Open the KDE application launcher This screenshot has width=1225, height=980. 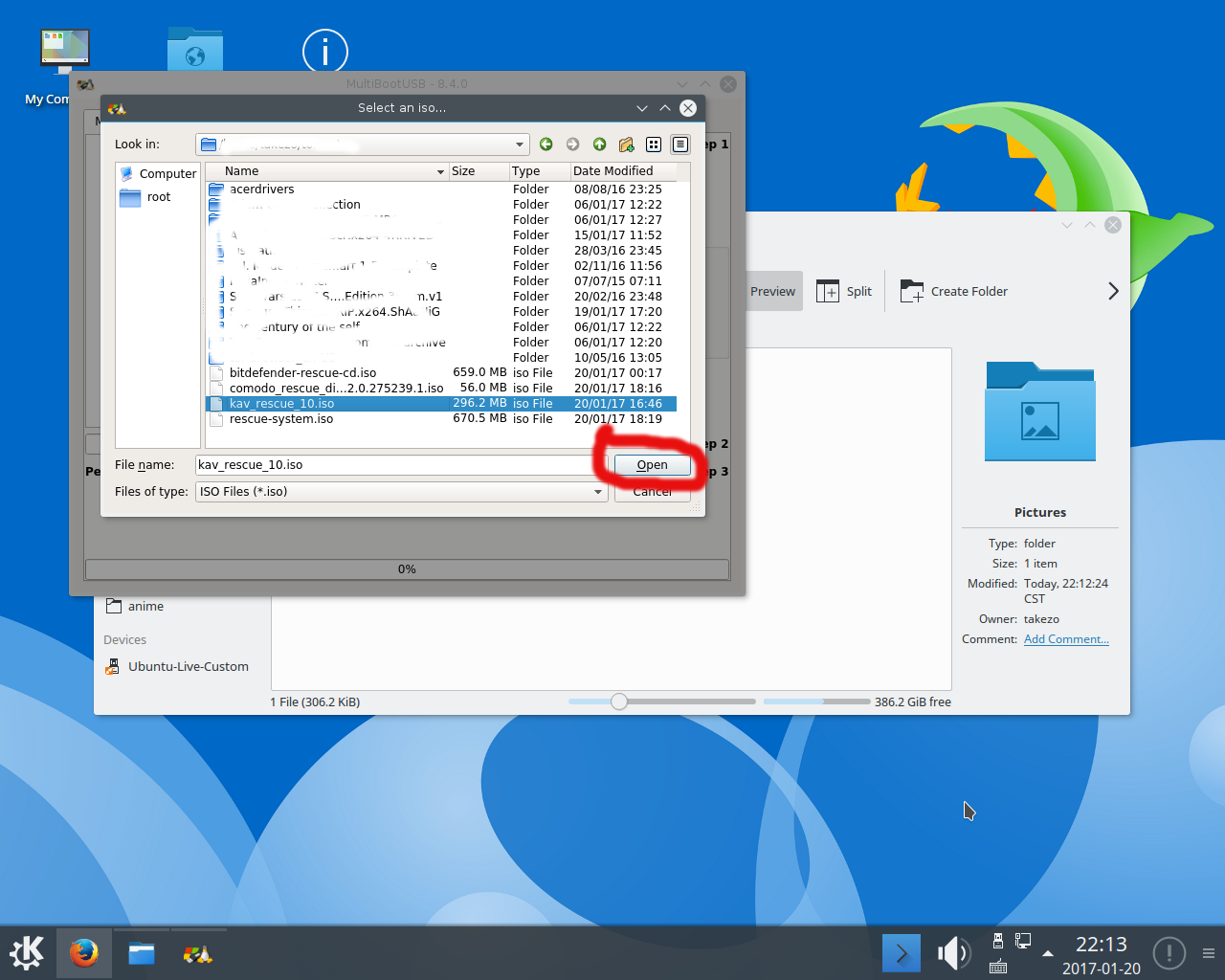[27, 953]
